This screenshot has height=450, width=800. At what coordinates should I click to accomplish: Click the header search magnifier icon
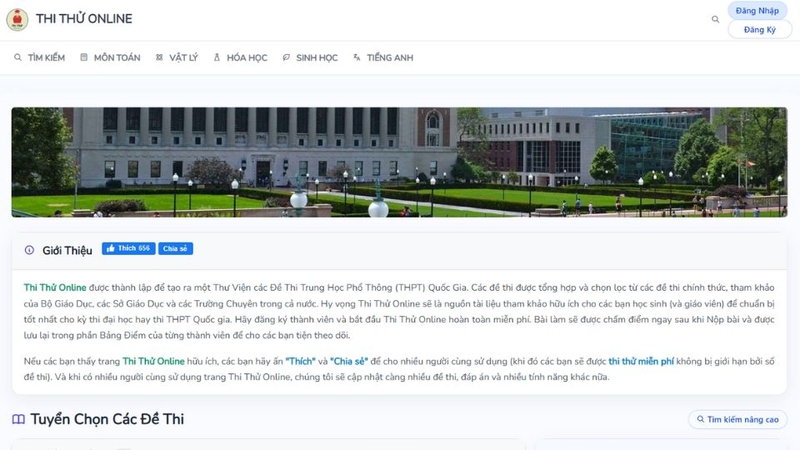pyautogui.click(x=715, y=19)
